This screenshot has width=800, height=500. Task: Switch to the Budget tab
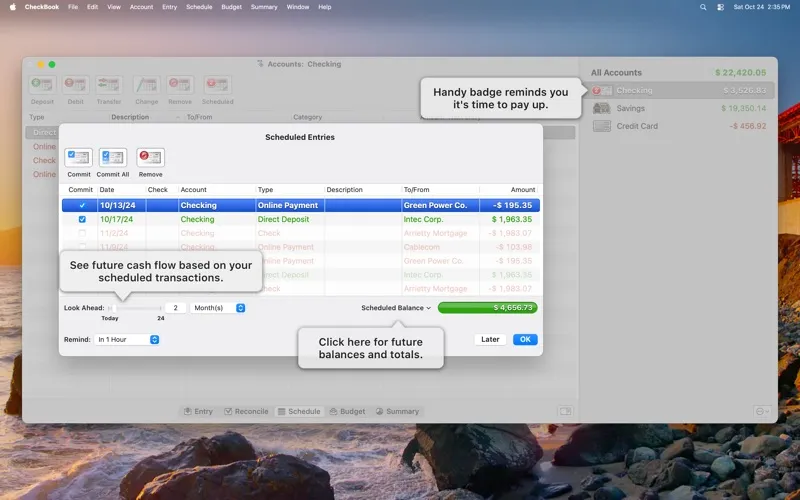click(347, 411)
